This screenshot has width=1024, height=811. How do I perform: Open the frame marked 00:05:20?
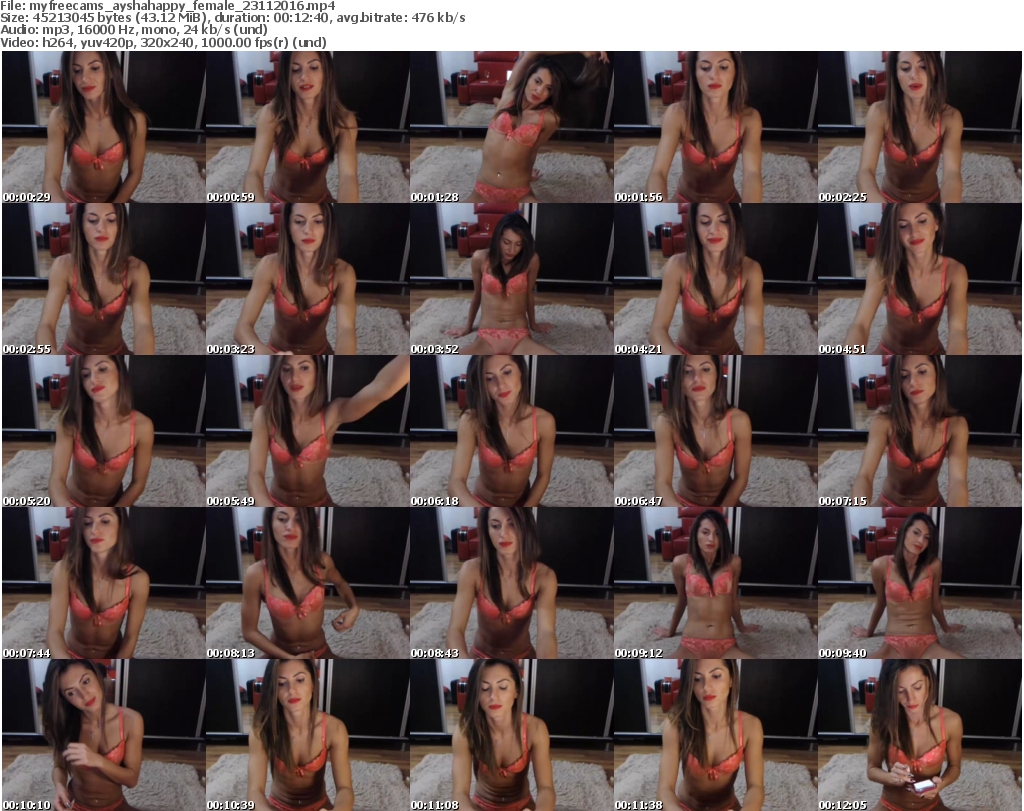(104, 432)
